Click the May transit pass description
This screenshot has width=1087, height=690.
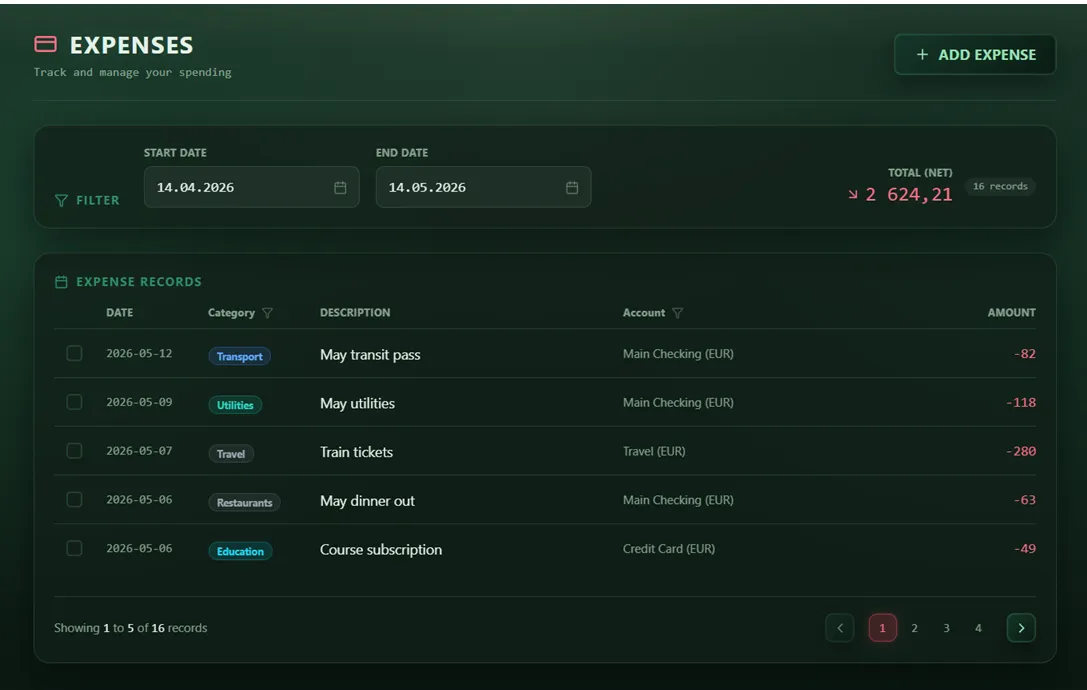370,355
